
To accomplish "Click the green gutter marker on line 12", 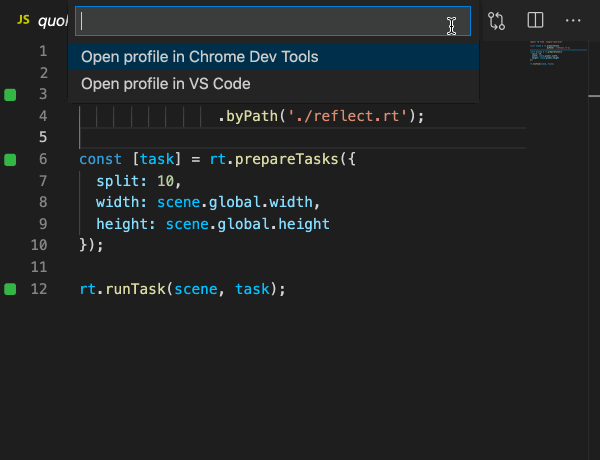I will (x=11, y=289).
